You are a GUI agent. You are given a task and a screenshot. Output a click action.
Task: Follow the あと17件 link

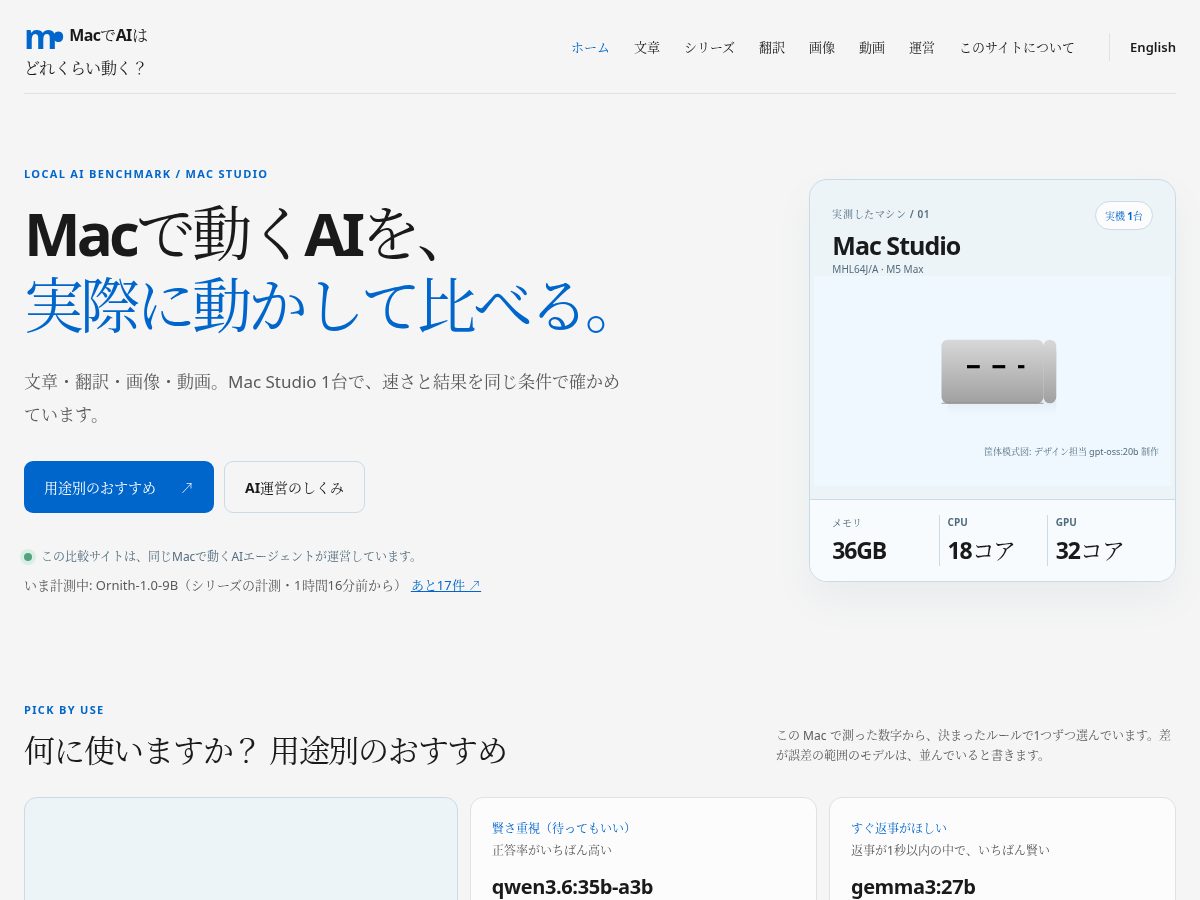pos(446,585)
